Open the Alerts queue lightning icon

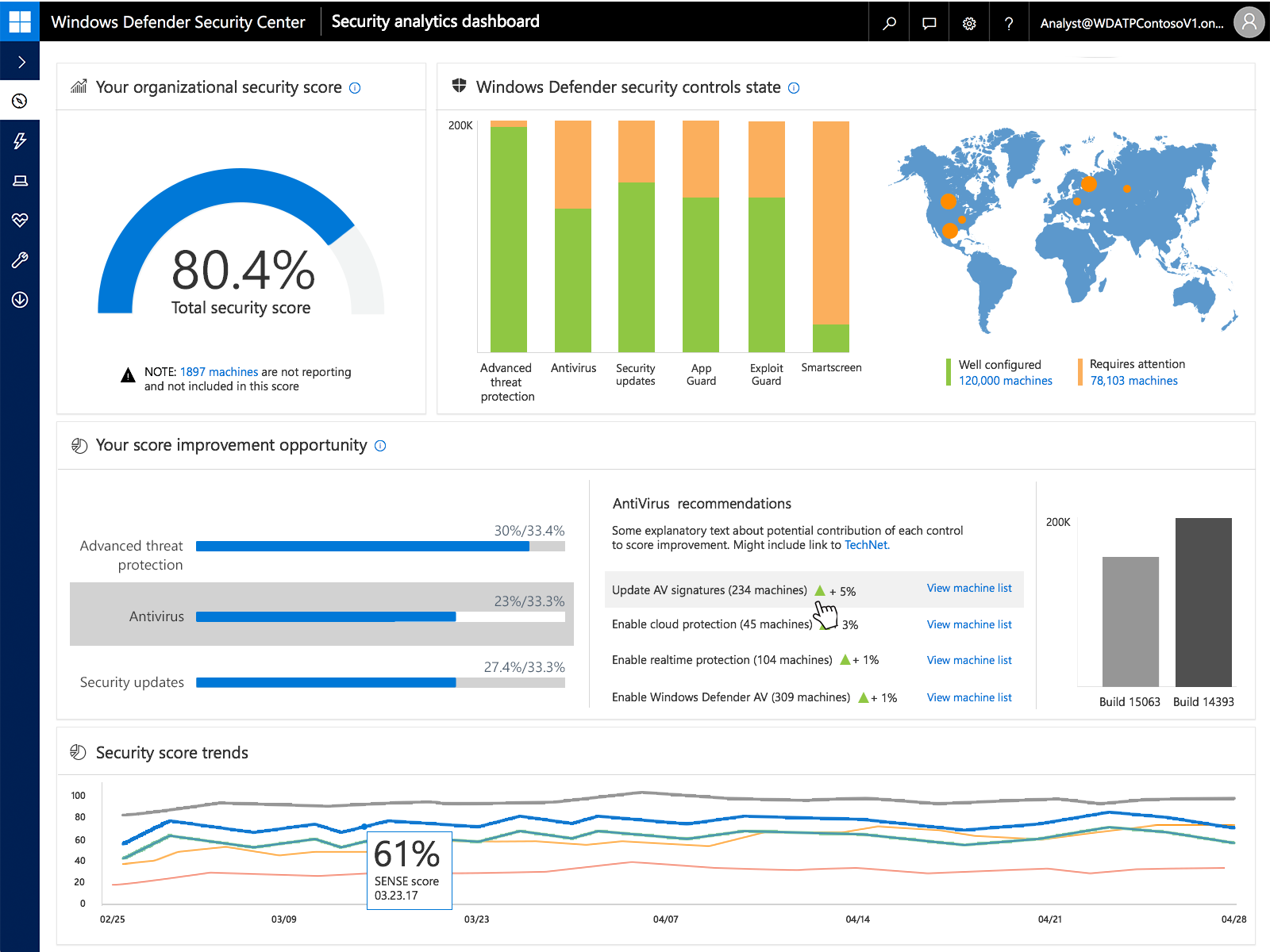[20, 140]
